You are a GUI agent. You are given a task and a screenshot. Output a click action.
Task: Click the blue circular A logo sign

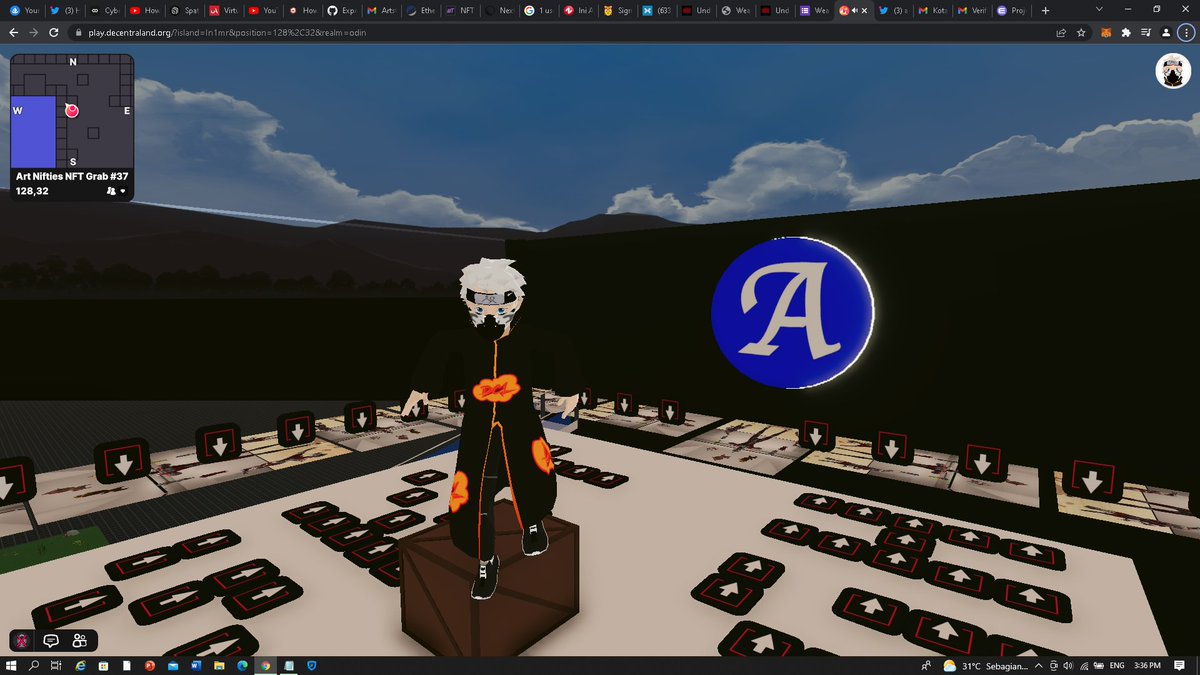coord(792,311)
